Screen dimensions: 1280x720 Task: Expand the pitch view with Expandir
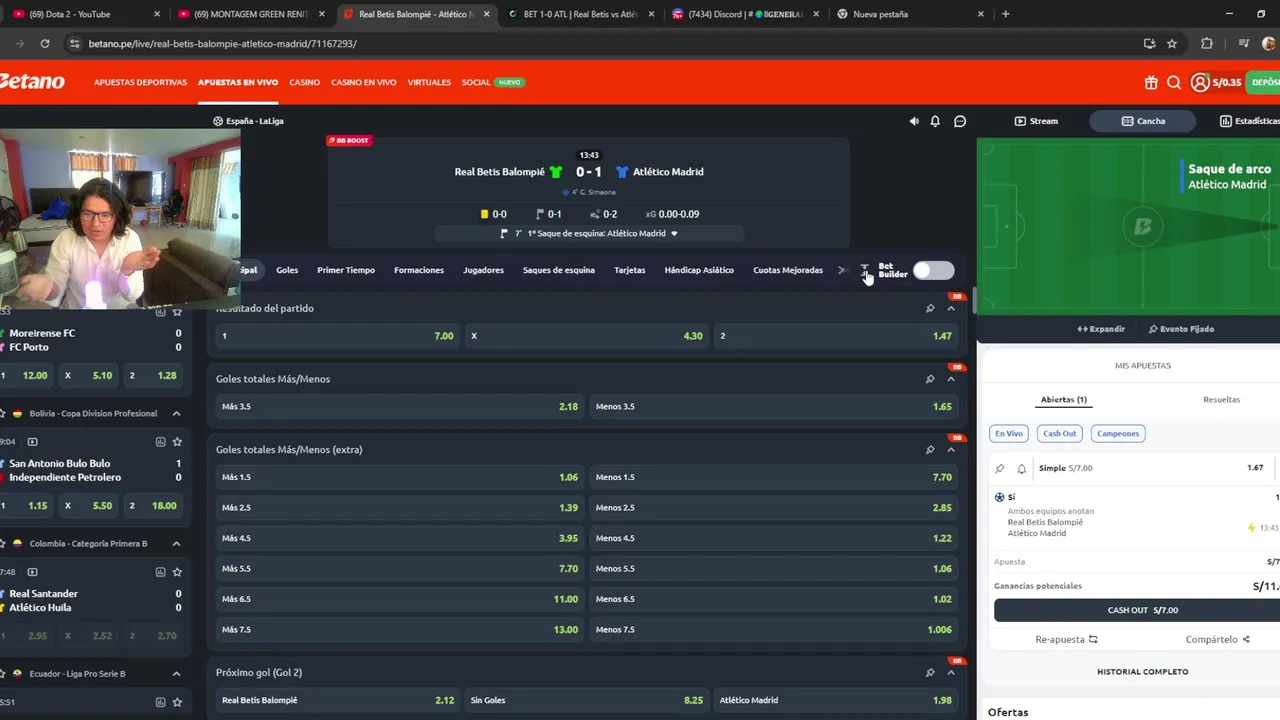click(1101, 329)
